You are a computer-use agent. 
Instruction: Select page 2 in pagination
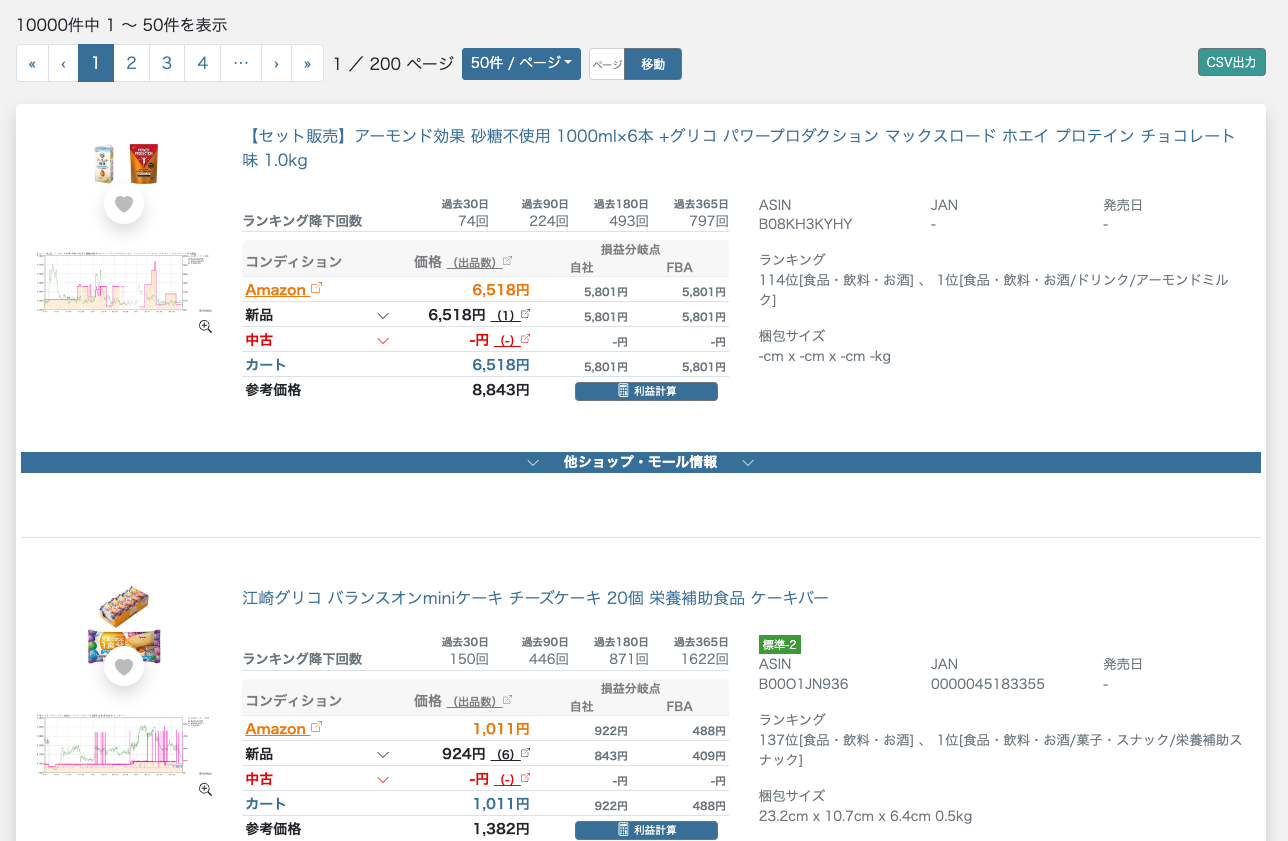131,63
